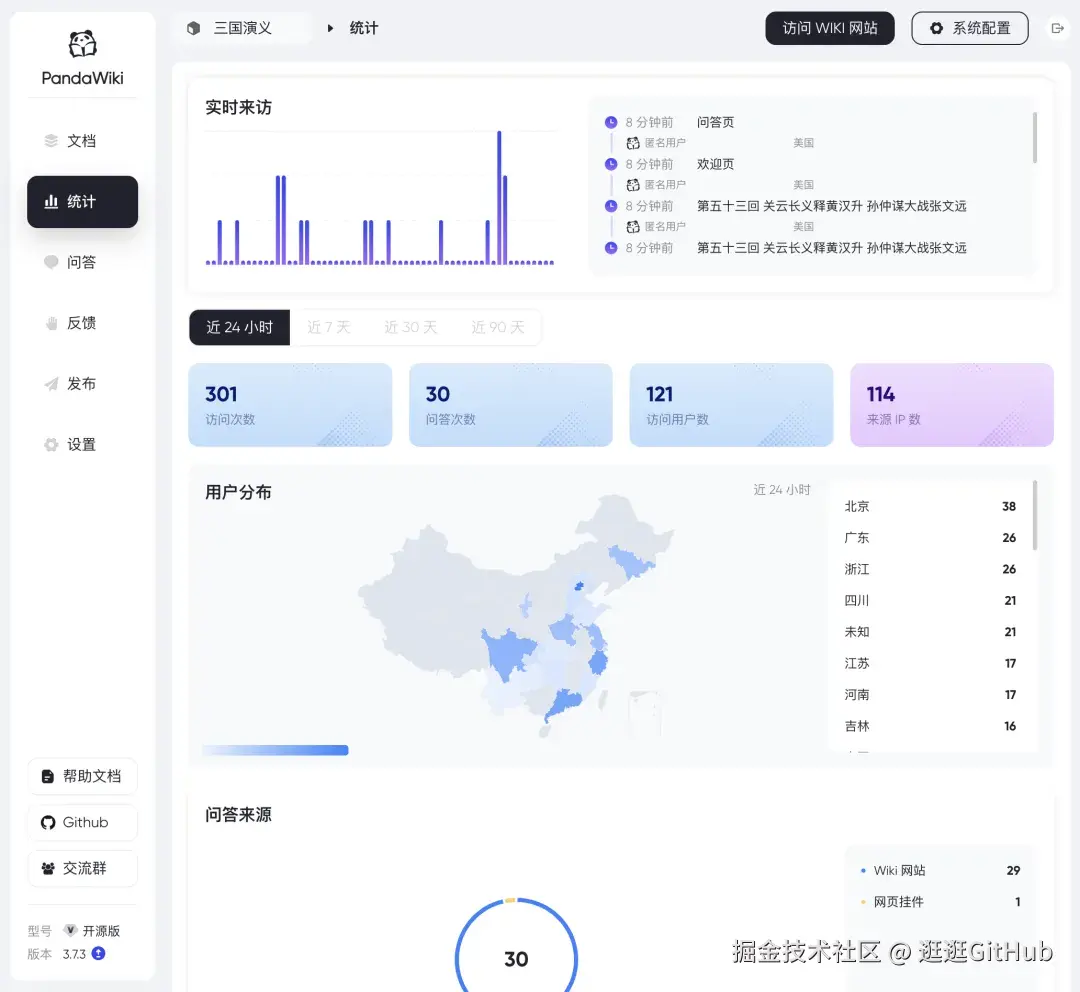Click the Github icon at bottom left

click(49, 822)
